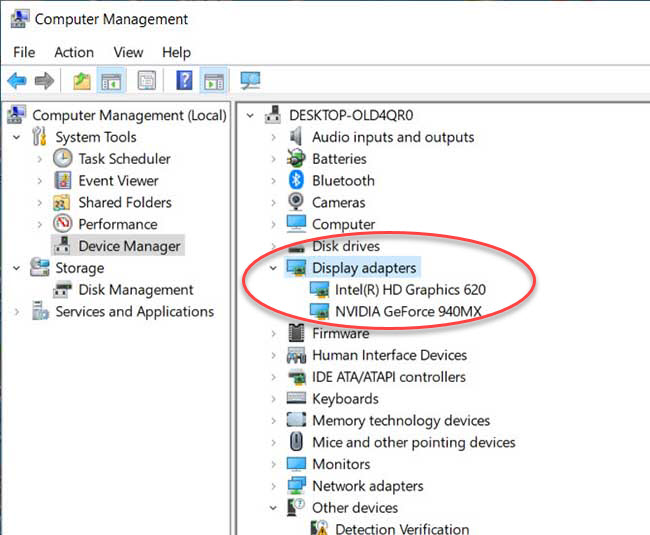
Task: Select Intel(R) HD Graphics 620 adapter
Action: 410,290
